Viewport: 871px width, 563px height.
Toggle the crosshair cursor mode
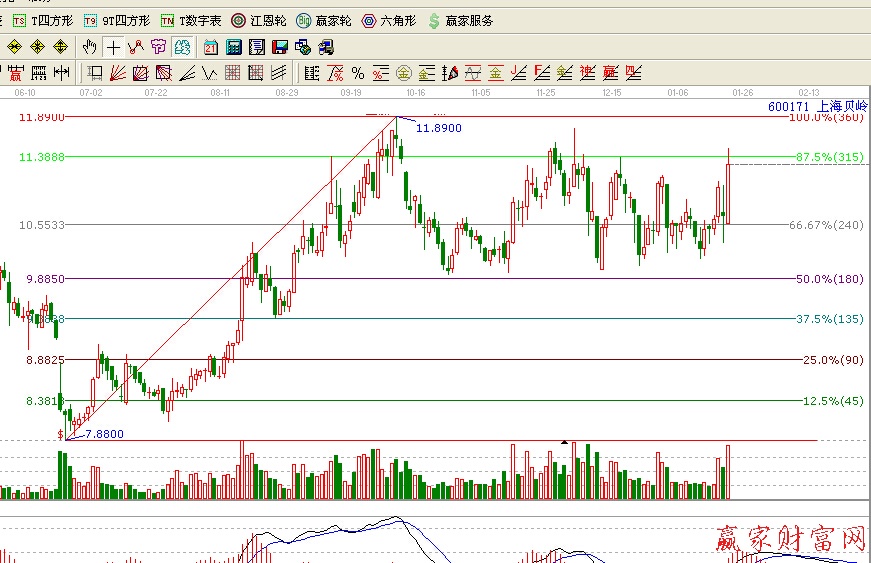click(x=113, y=47)
